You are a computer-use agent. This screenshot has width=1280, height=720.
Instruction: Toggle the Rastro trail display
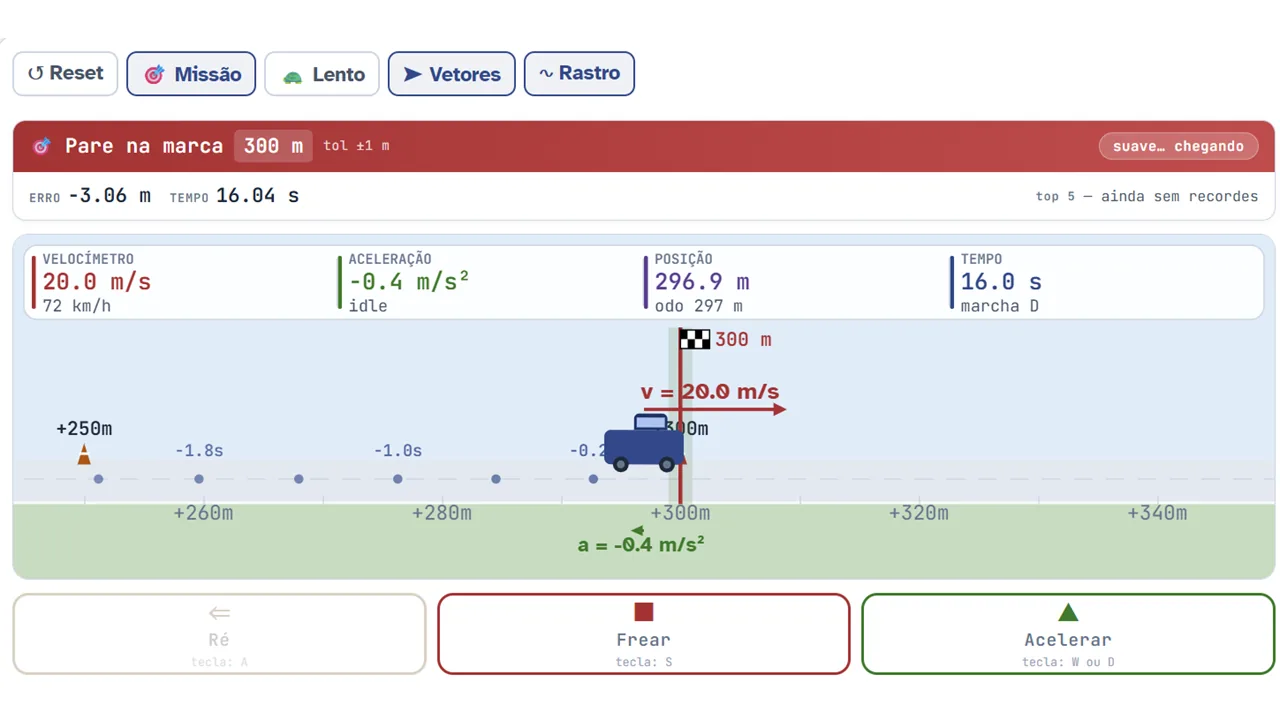pos(579,74)
